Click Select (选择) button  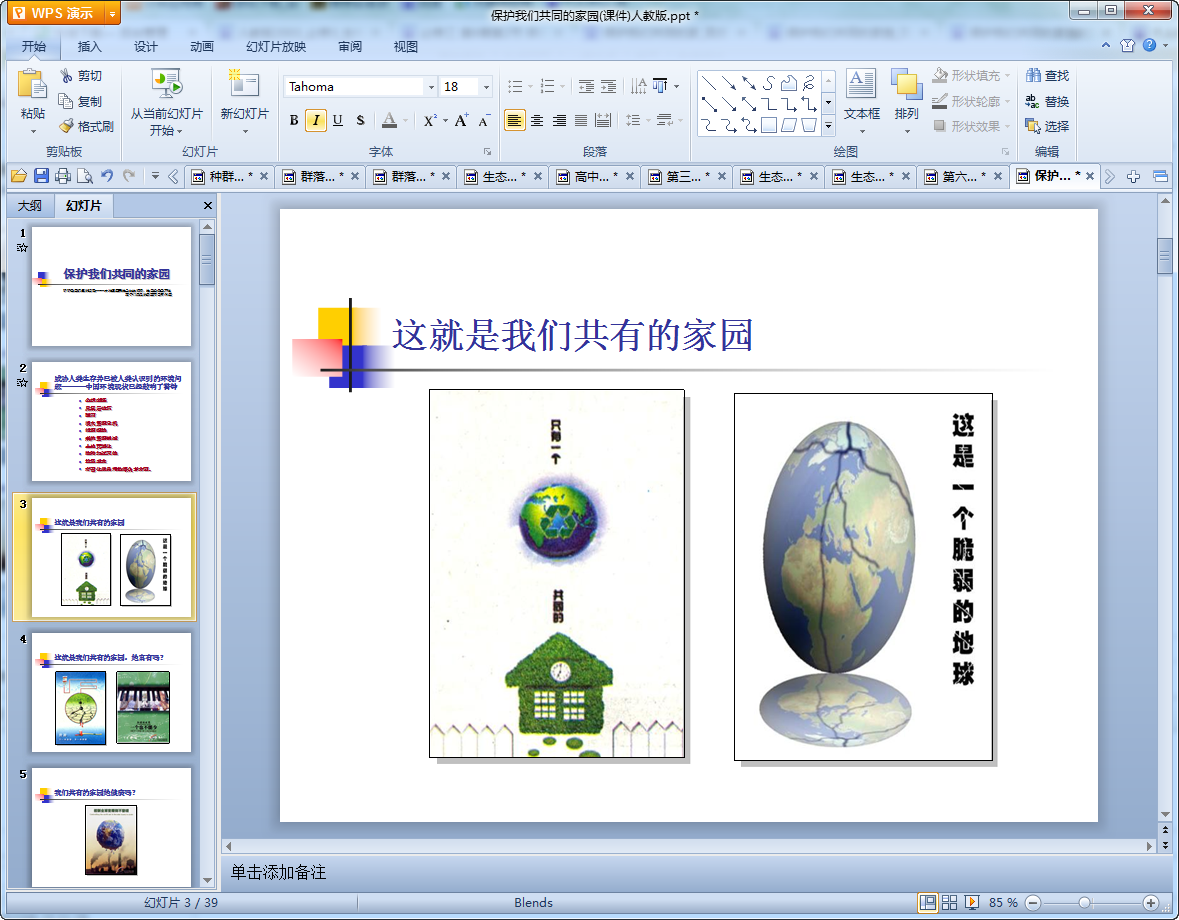pos(1047,126)
